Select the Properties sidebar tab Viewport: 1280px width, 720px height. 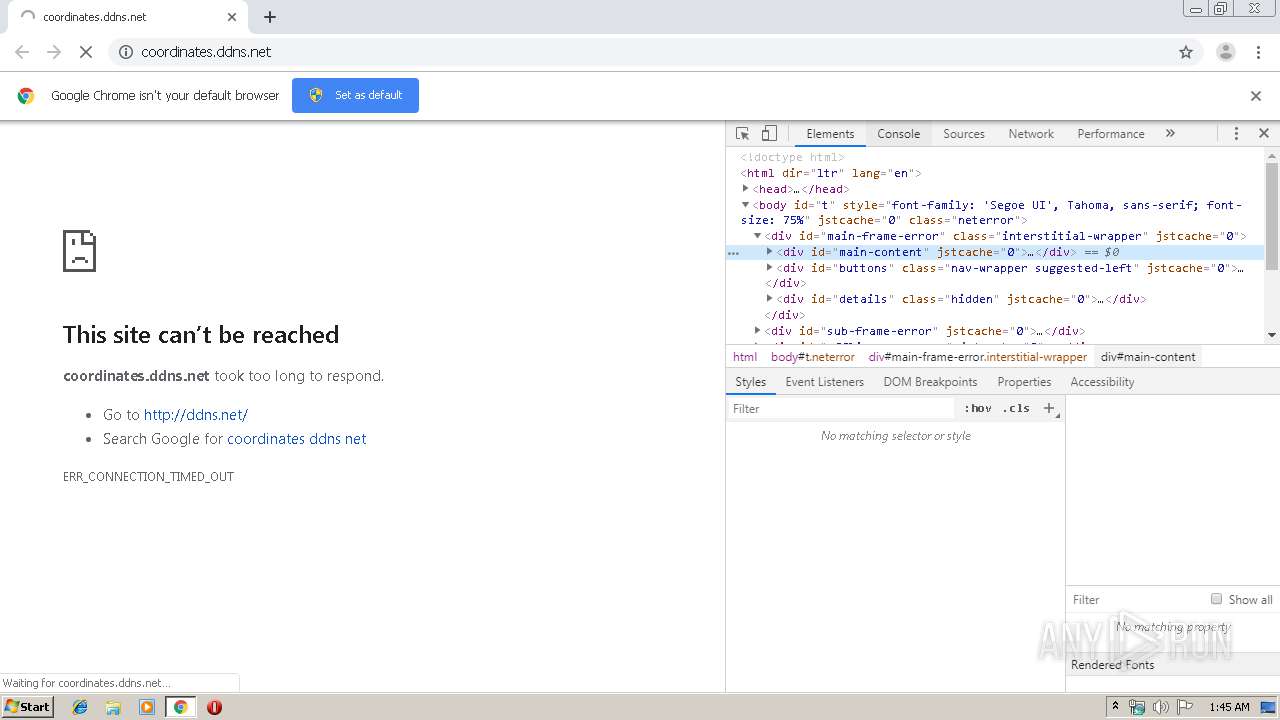pyautogui.click(x=1024, y=382)
